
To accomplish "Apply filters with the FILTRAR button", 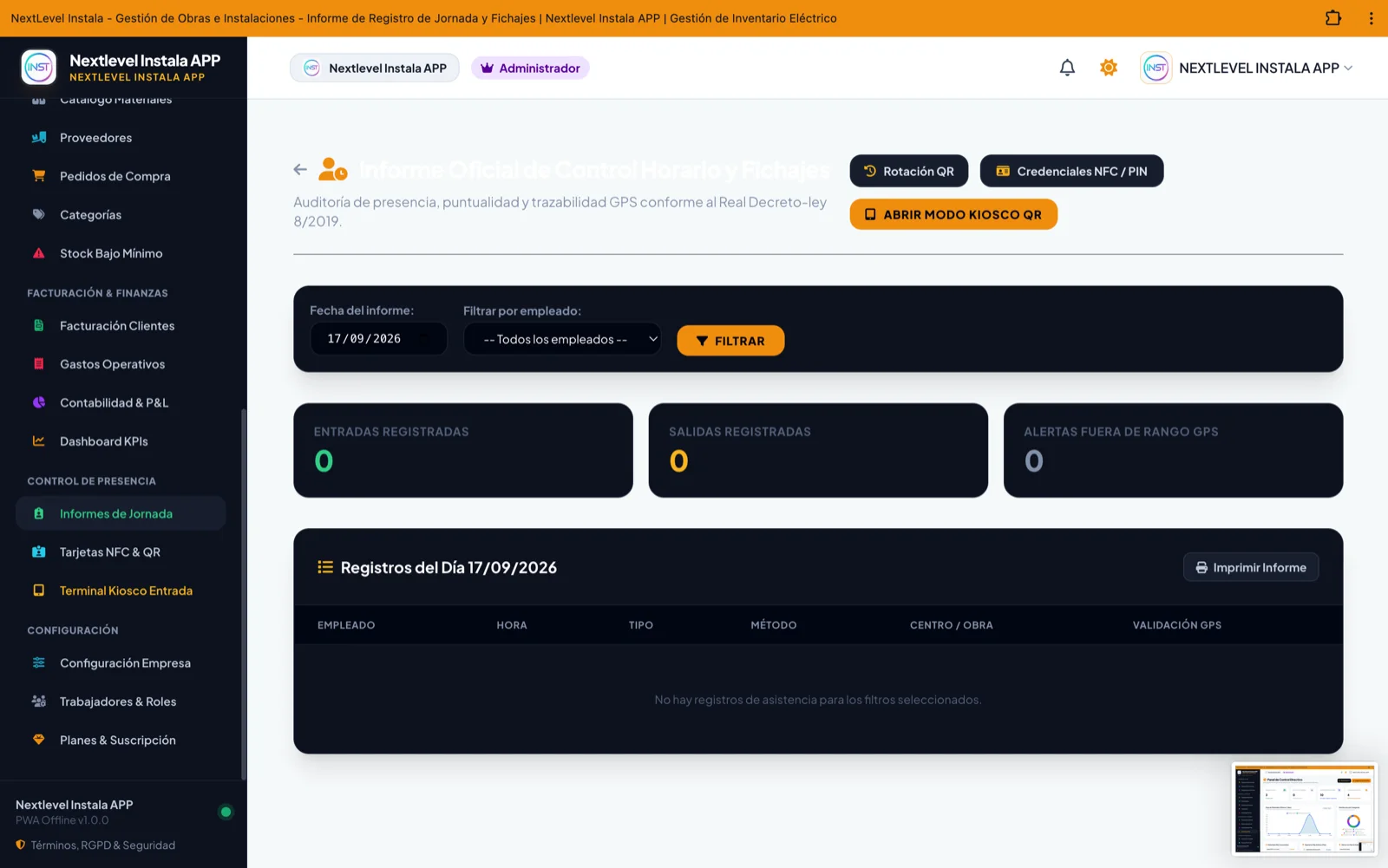I will pyautogui.click(x=730, y=341).
